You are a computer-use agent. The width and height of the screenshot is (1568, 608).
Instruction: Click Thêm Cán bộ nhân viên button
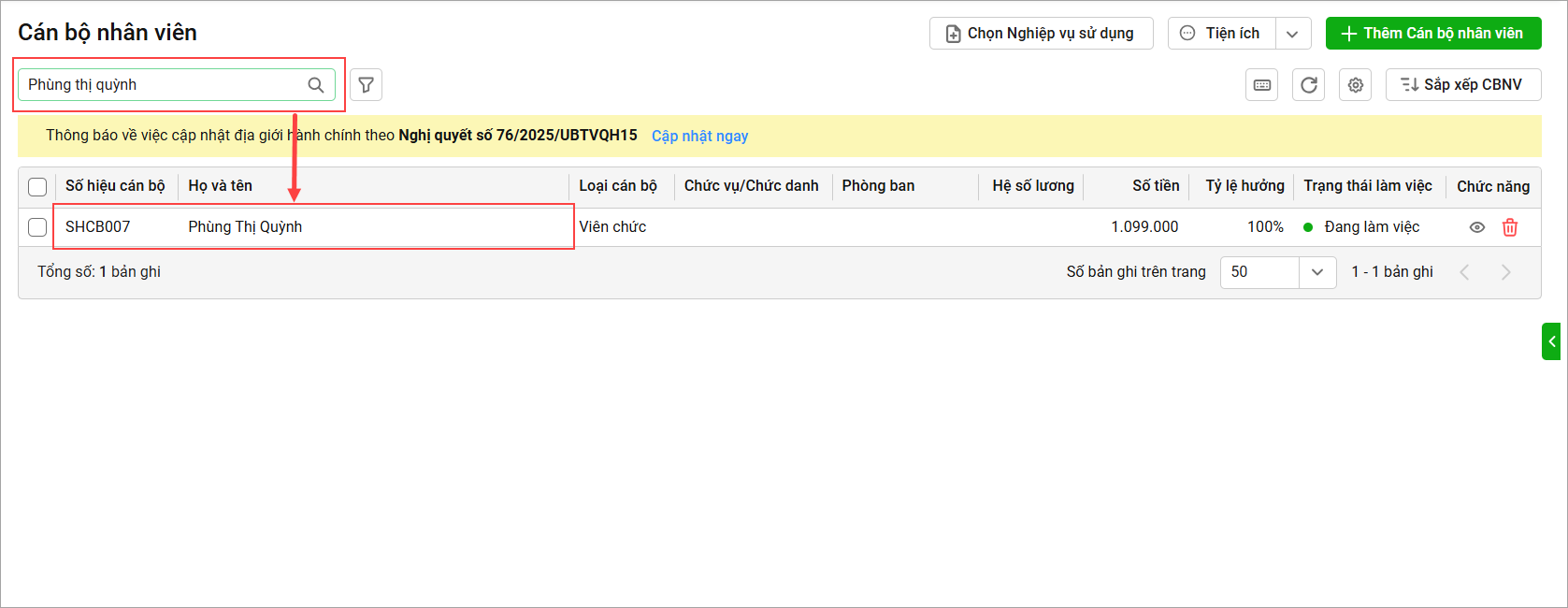pos(1432,34)
